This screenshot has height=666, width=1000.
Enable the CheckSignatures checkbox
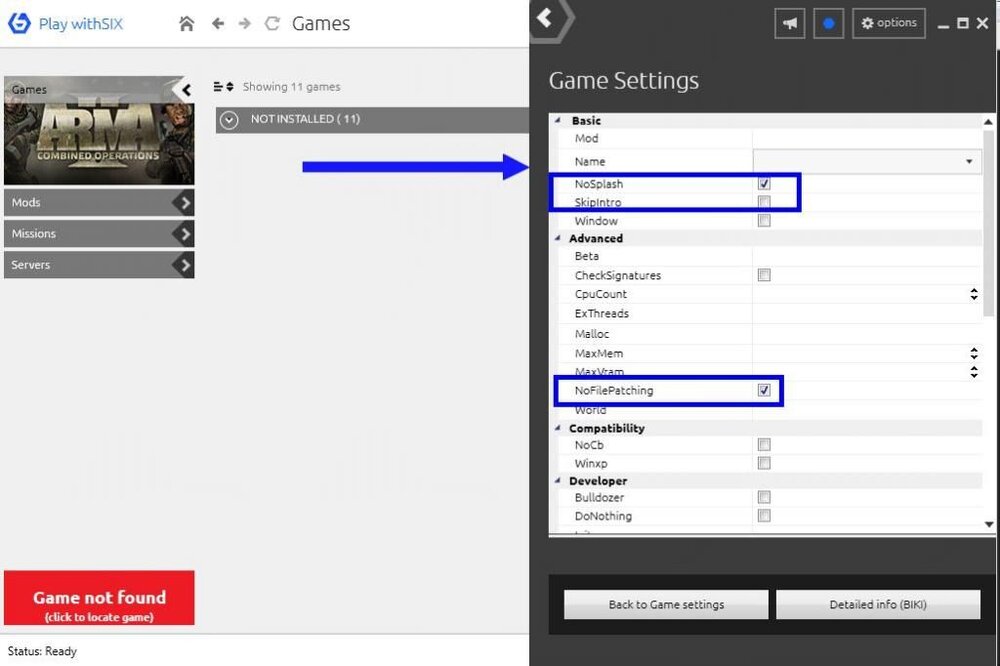(764, 275)
